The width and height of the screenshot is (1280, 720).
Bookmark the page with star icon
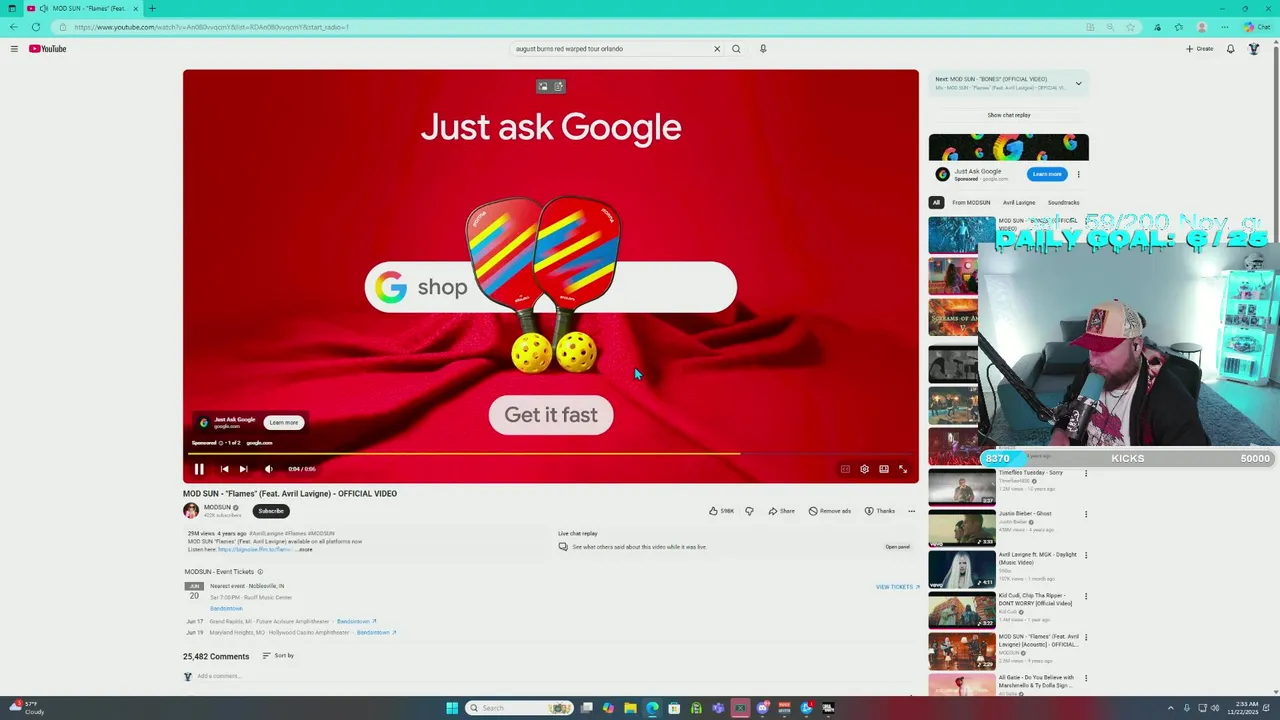[x=1131, y=27]
